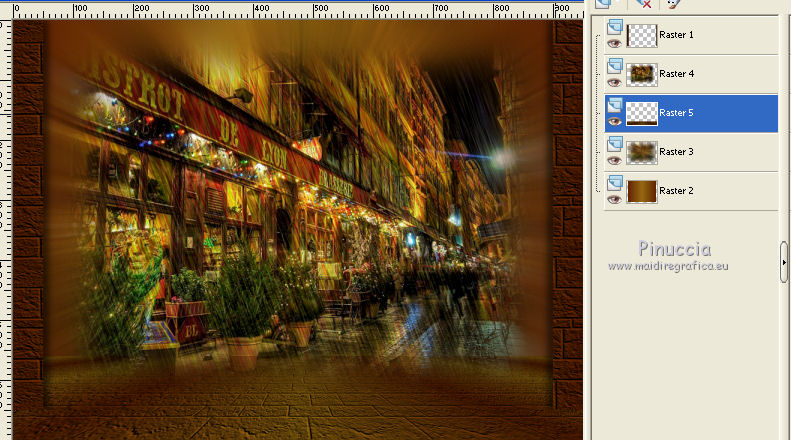Select the Raster 2 layer name
Screen dimensions: 791x440
point(677,191)
